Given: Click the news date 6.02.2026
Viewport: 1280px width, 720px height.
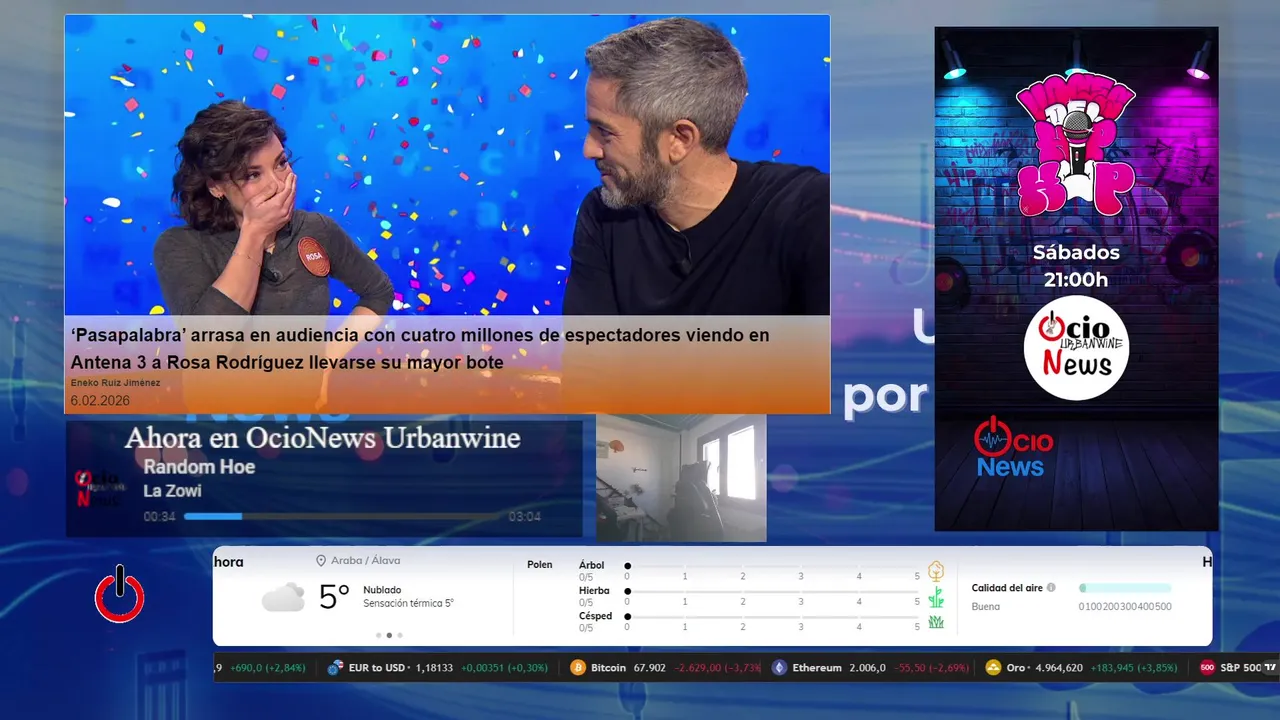Looking at the screenshot, I should pos(100,400).
